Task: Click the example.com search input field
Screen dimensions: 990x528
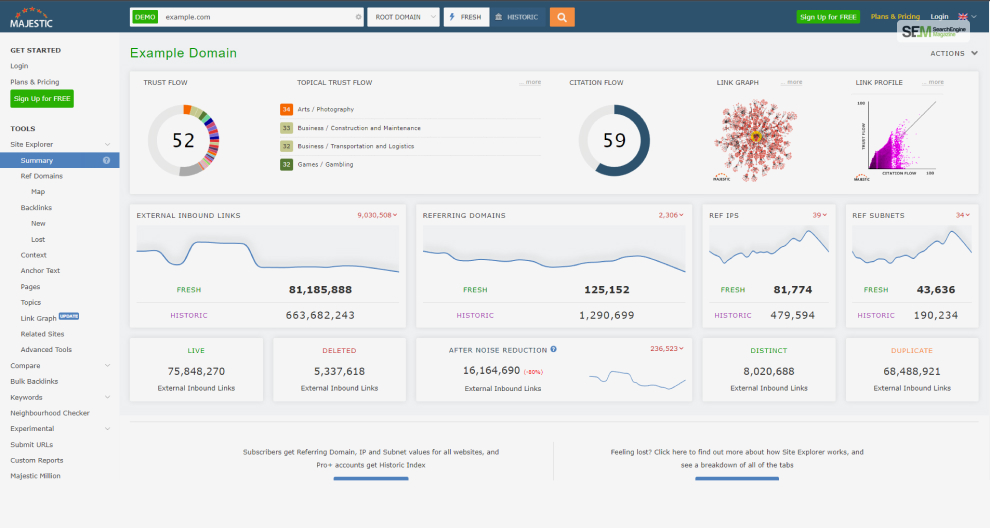Action: pos(256,17)
